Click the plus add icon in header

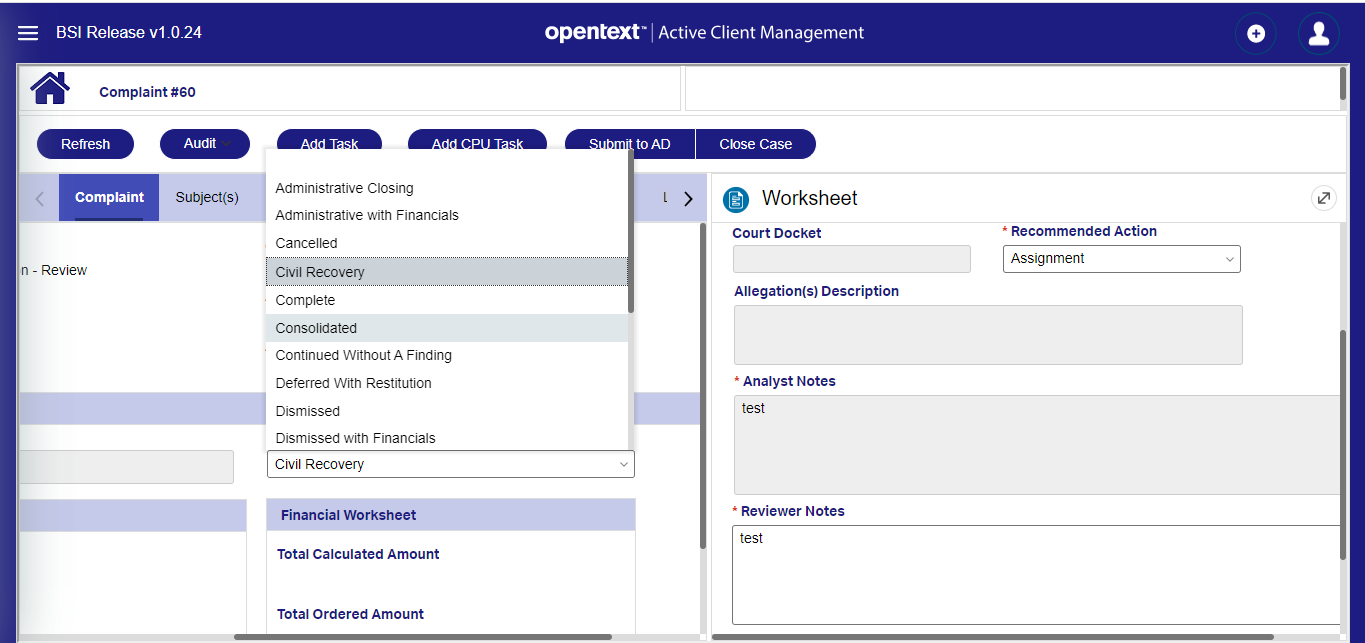(1256, 34)
